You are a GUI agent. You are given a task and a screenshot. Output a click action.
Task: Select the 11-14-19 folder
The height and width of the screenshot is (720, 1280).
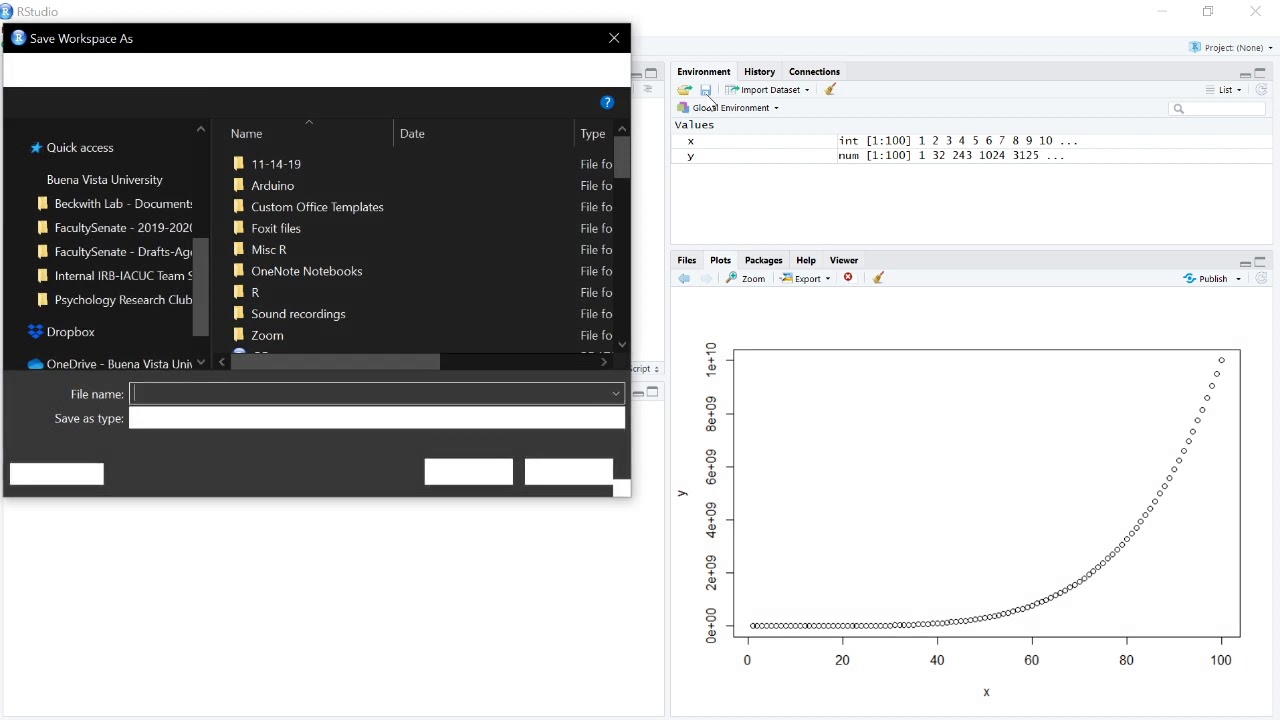276,164
